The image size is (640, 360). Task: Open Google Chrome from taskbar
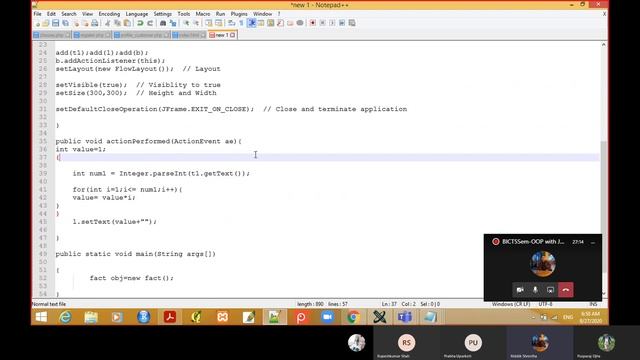pyautogui.click(x=353, y=317)
